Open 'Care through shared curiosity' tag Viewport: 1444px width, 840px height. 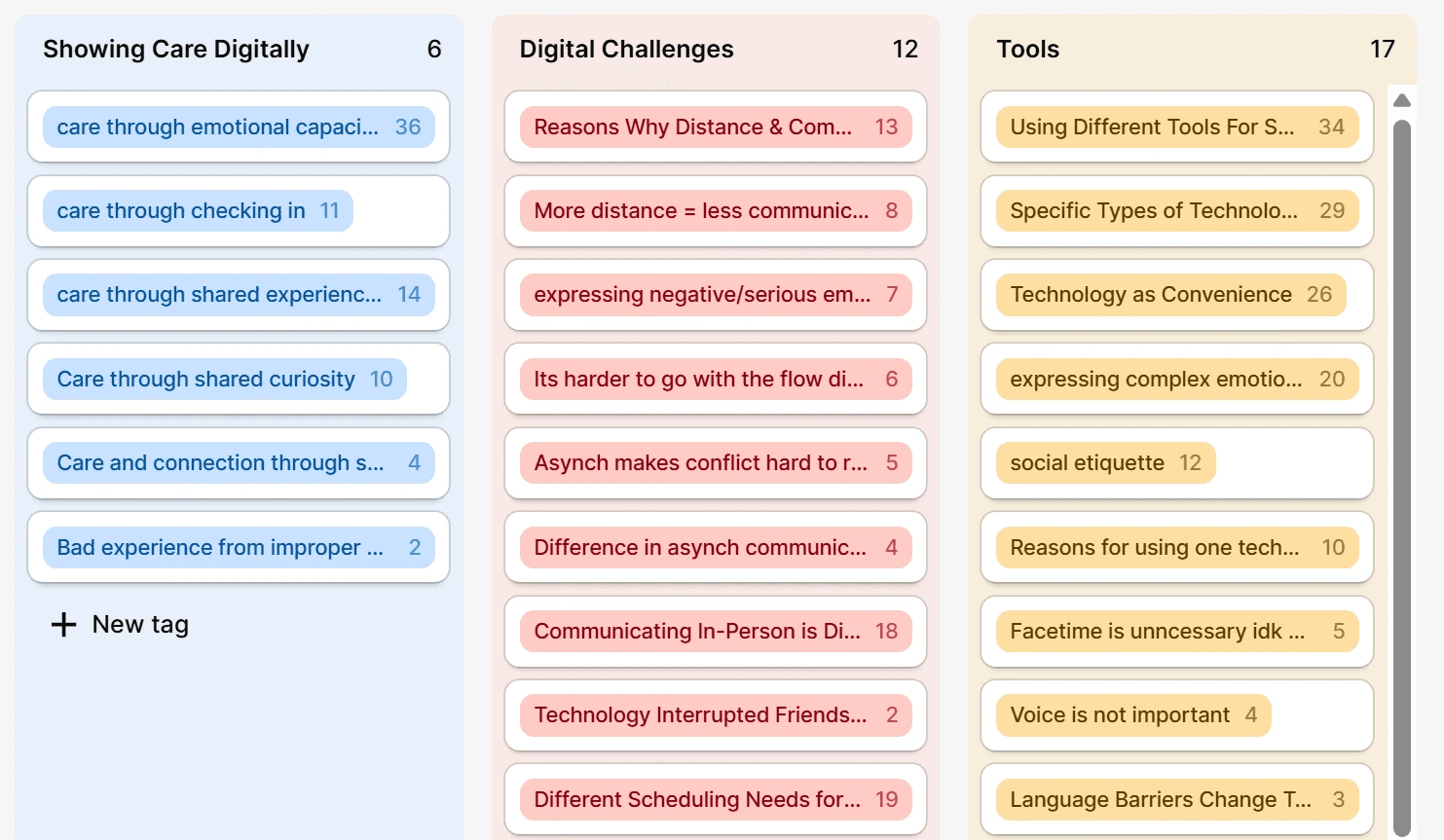click(224, 379)
